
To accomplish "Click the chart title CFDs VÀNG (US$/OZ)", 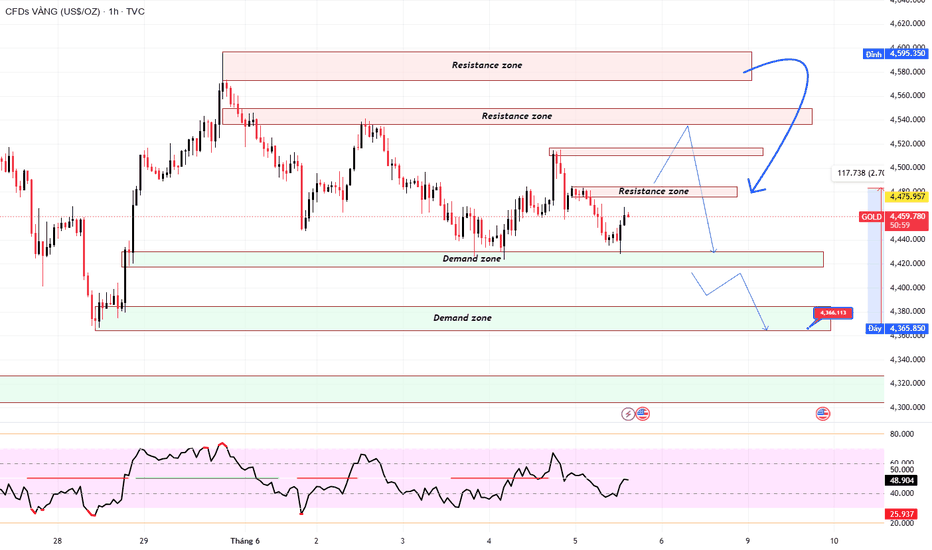I will click(x=53, y=11).
